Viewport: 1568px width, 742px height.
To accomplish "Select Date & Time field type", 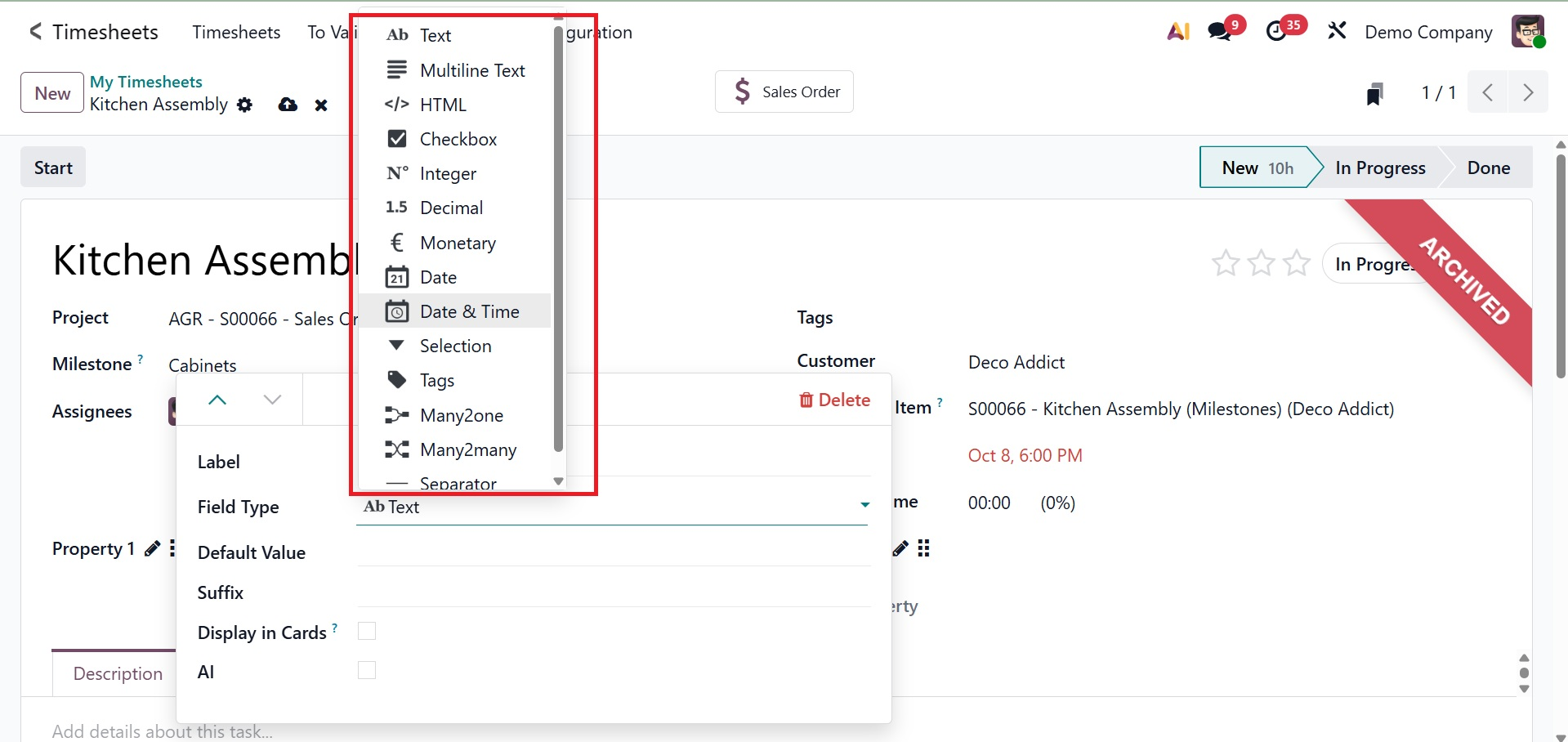I will coord(469,311).
